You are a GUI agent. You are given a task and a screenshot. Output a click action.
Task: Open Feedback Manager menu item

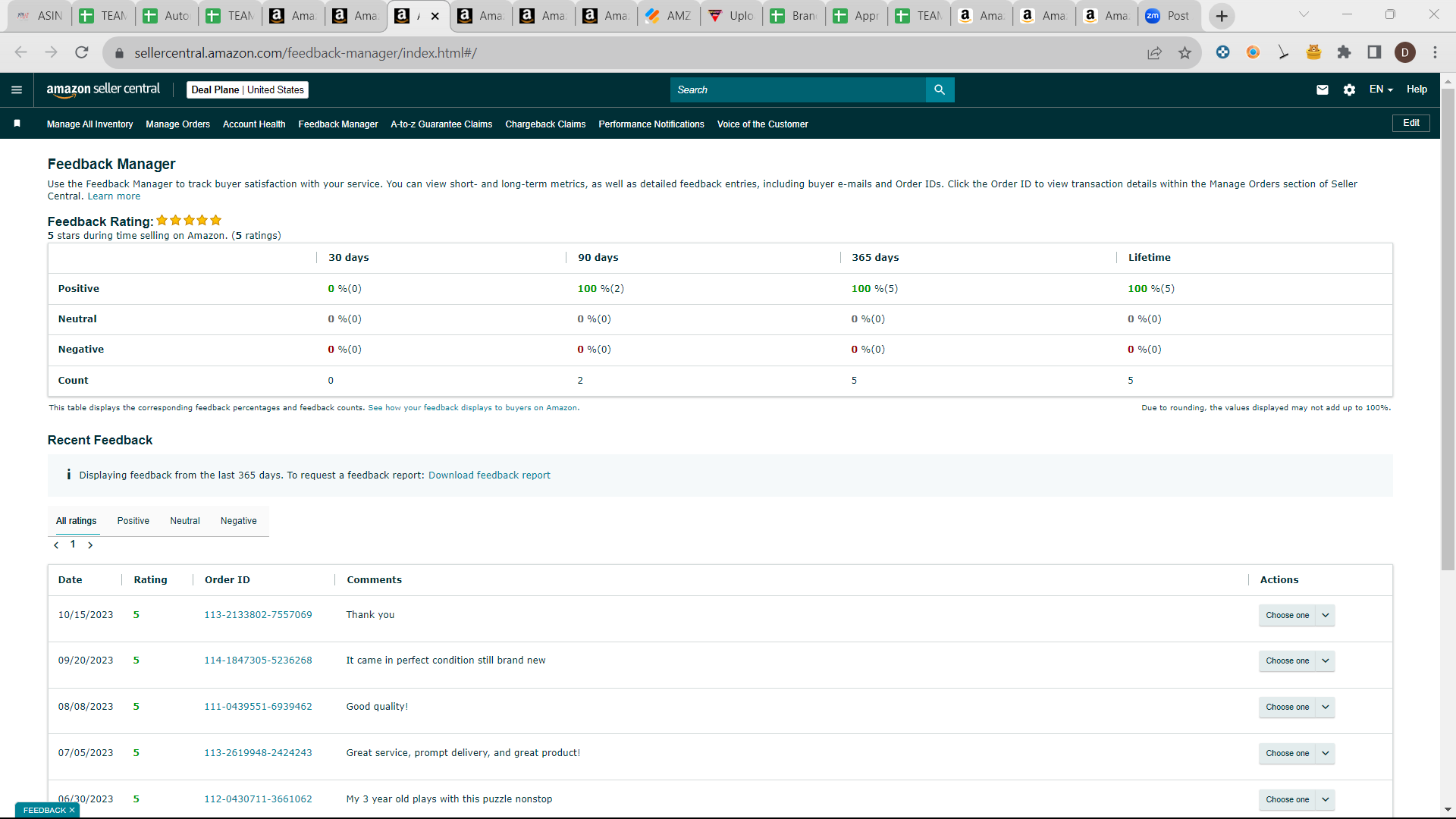pyautogui.click(x=338, y=124)
